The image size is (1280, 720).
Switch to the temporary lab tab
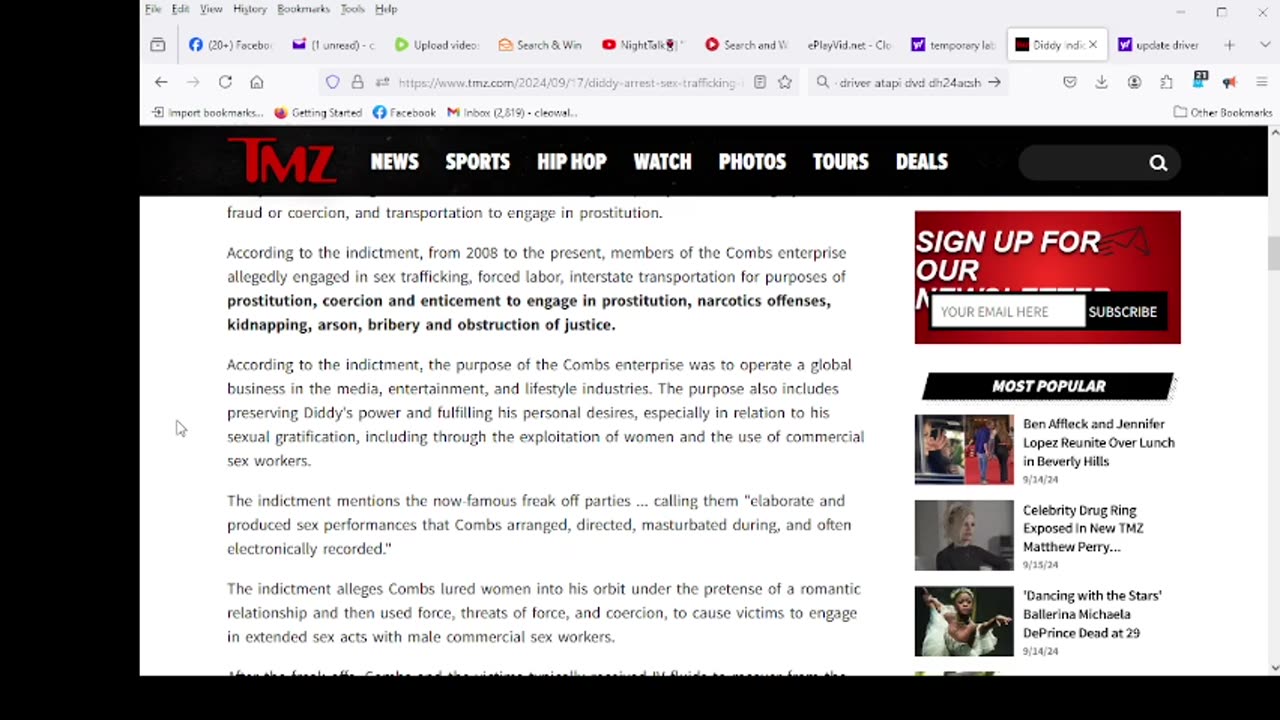(953, 45)
